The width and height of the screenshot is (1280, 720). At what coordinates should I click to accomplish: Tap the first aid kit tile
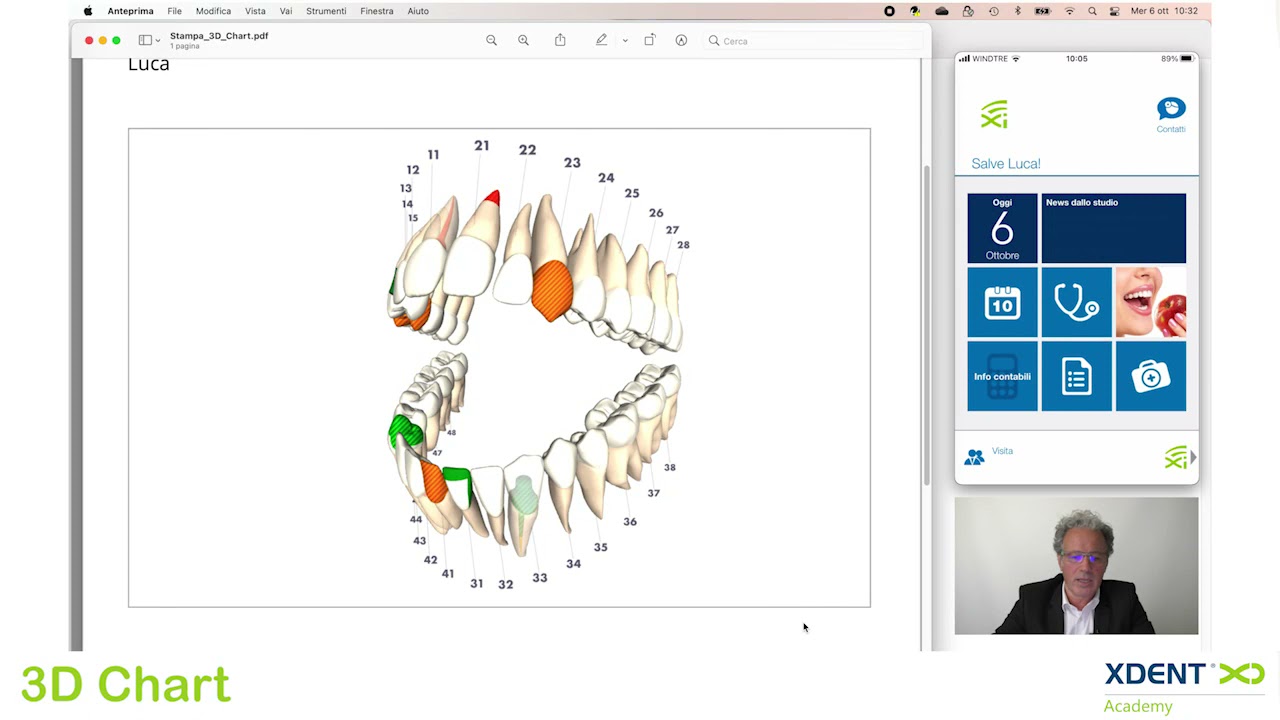(x=1151, y=376)
